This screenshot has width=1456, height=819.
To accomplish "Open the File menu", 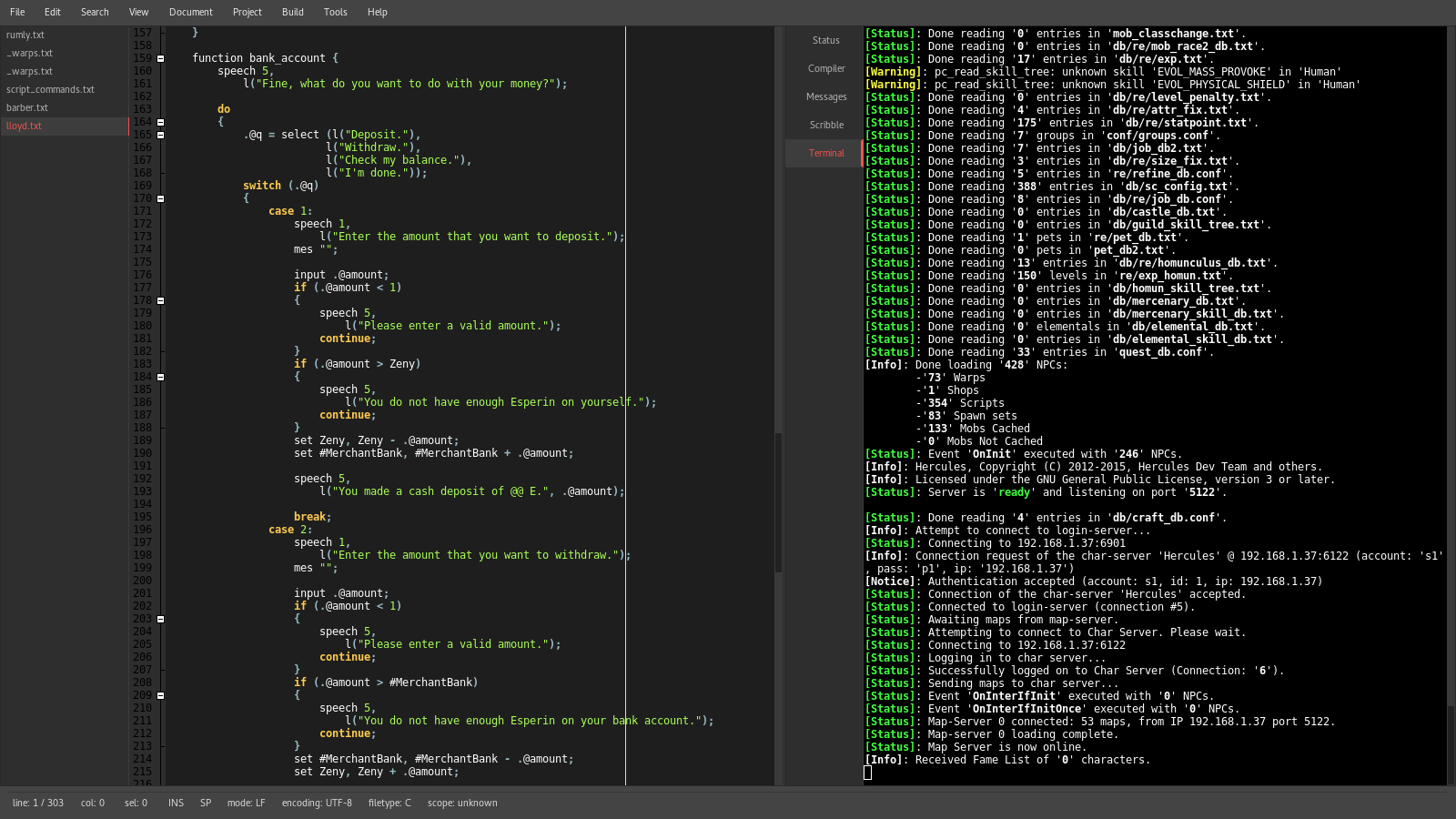I will click(x=17, y=12).
